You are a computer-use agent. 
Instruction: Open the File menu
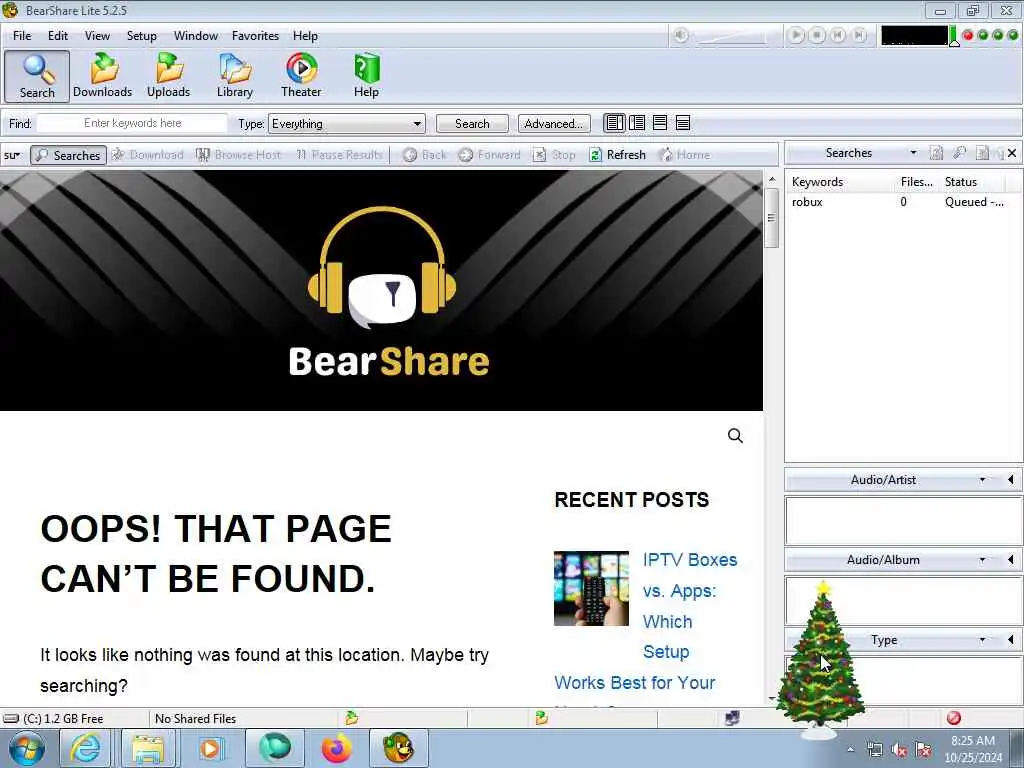click(x=22, y=36)
